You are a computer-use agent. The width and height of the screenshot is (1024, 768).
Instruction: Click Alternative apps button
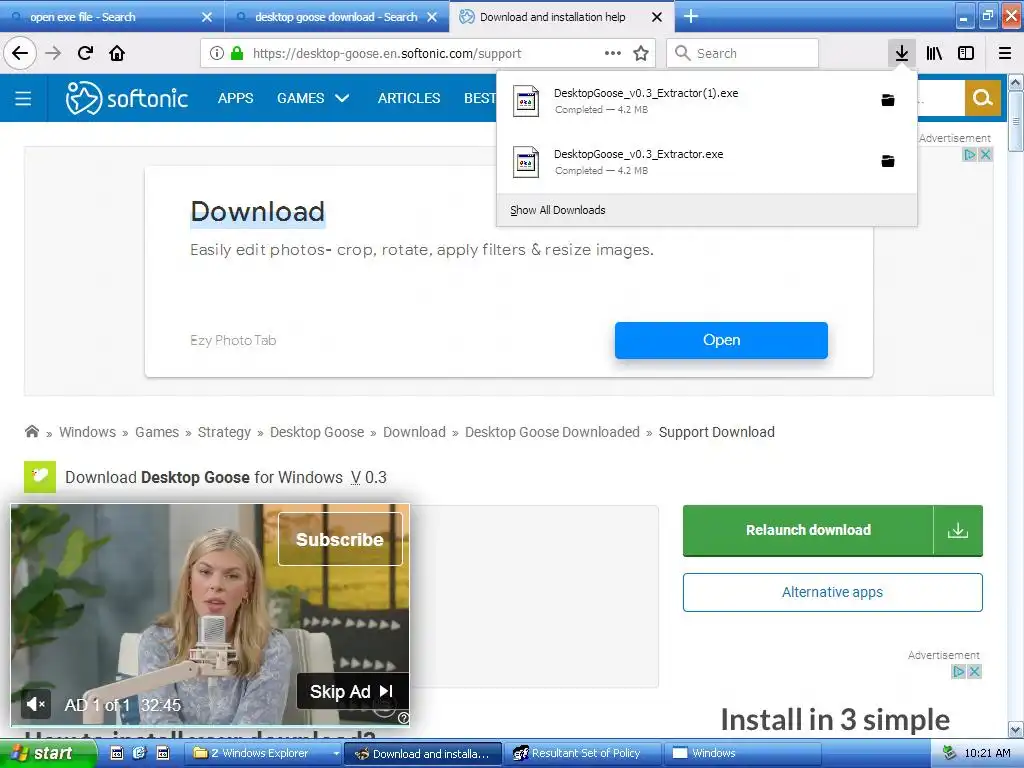click(x=832, y=592)
